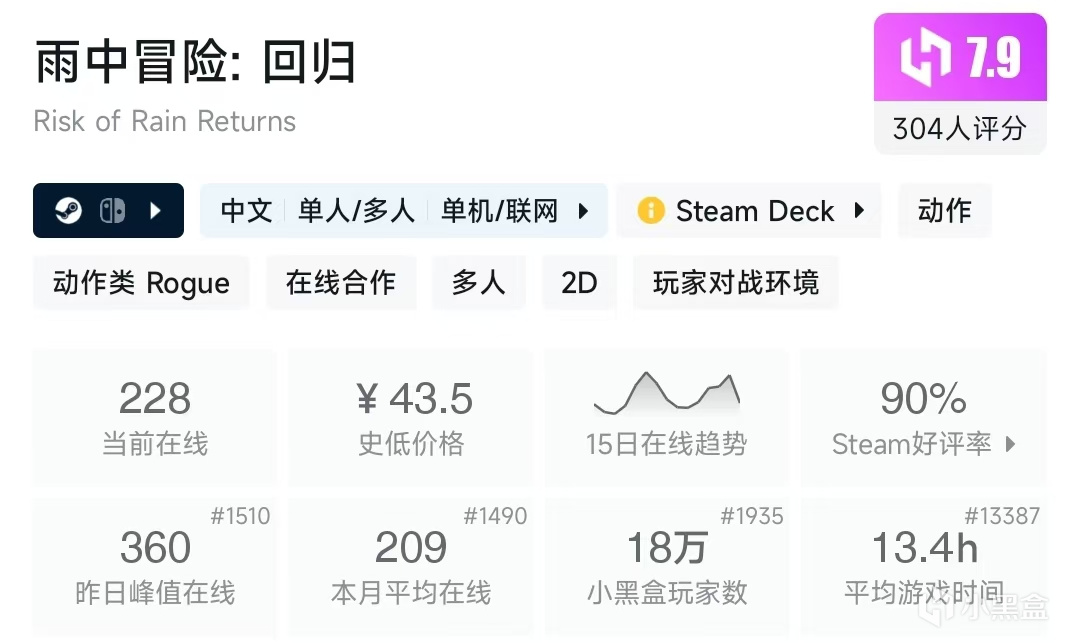Click the 当前在线 228 card
Image resolution: width=1080 pixels, height=643 pixels.
[x=155, y=417]
